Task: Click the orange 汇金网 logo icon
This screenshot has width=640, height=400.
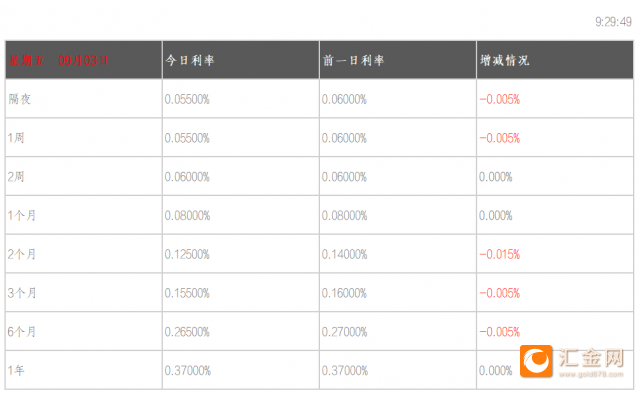Action: tap(537, 359)
